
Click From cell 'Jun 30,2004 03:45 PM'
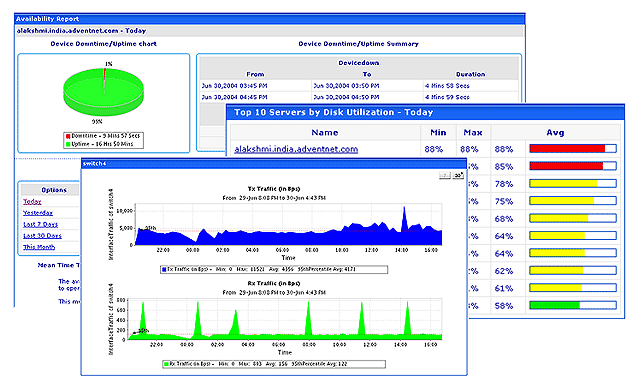234,86
